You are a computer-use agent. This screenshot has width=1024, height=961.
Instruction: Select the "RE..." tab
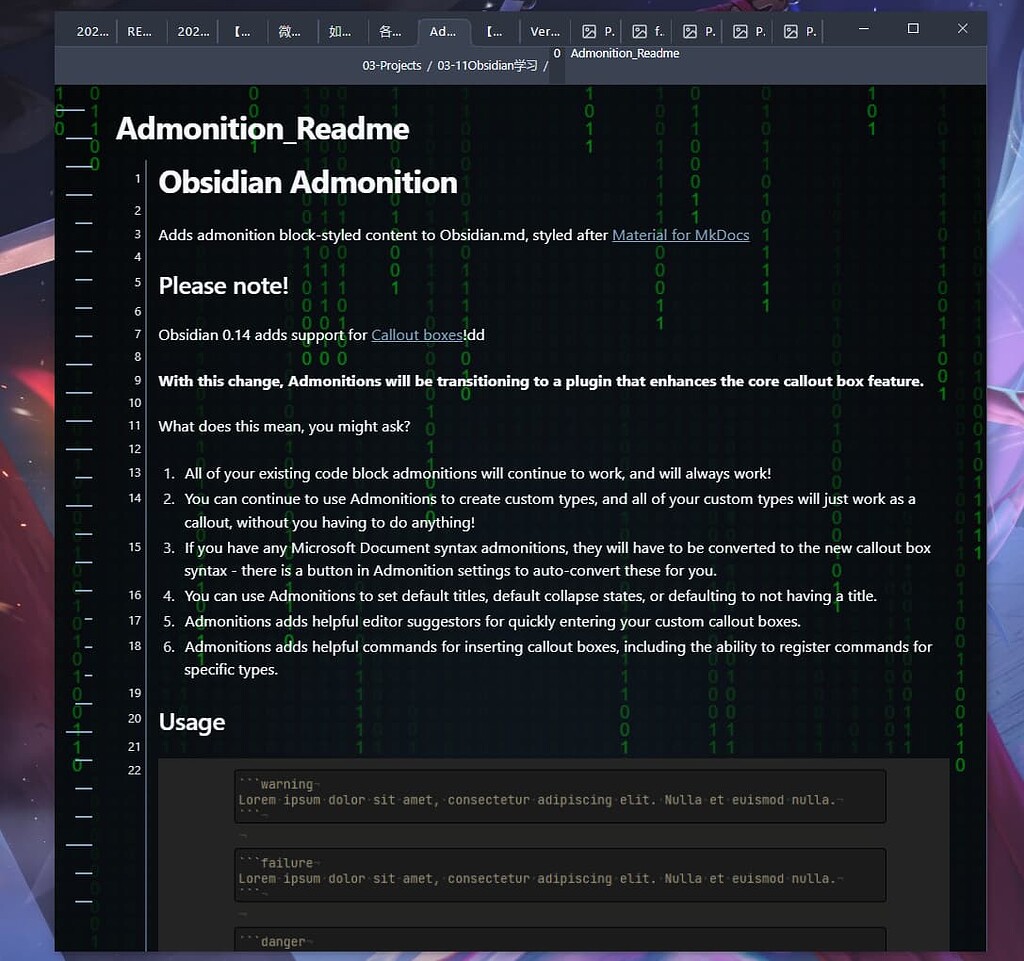pos(139,31)
